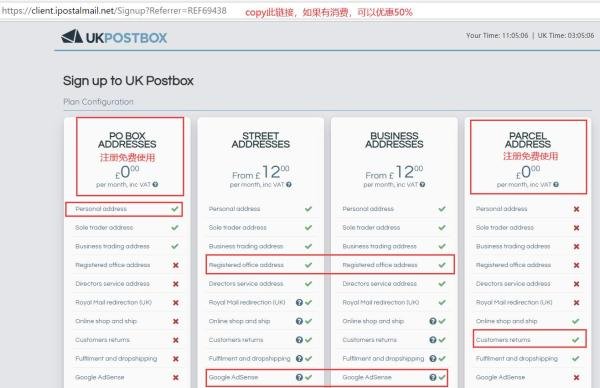This screenshot has width=600, height=388.
Task: Click Street Addresses 'From £12.00' price
Action: pyautogui.click(x=261, y=173)
